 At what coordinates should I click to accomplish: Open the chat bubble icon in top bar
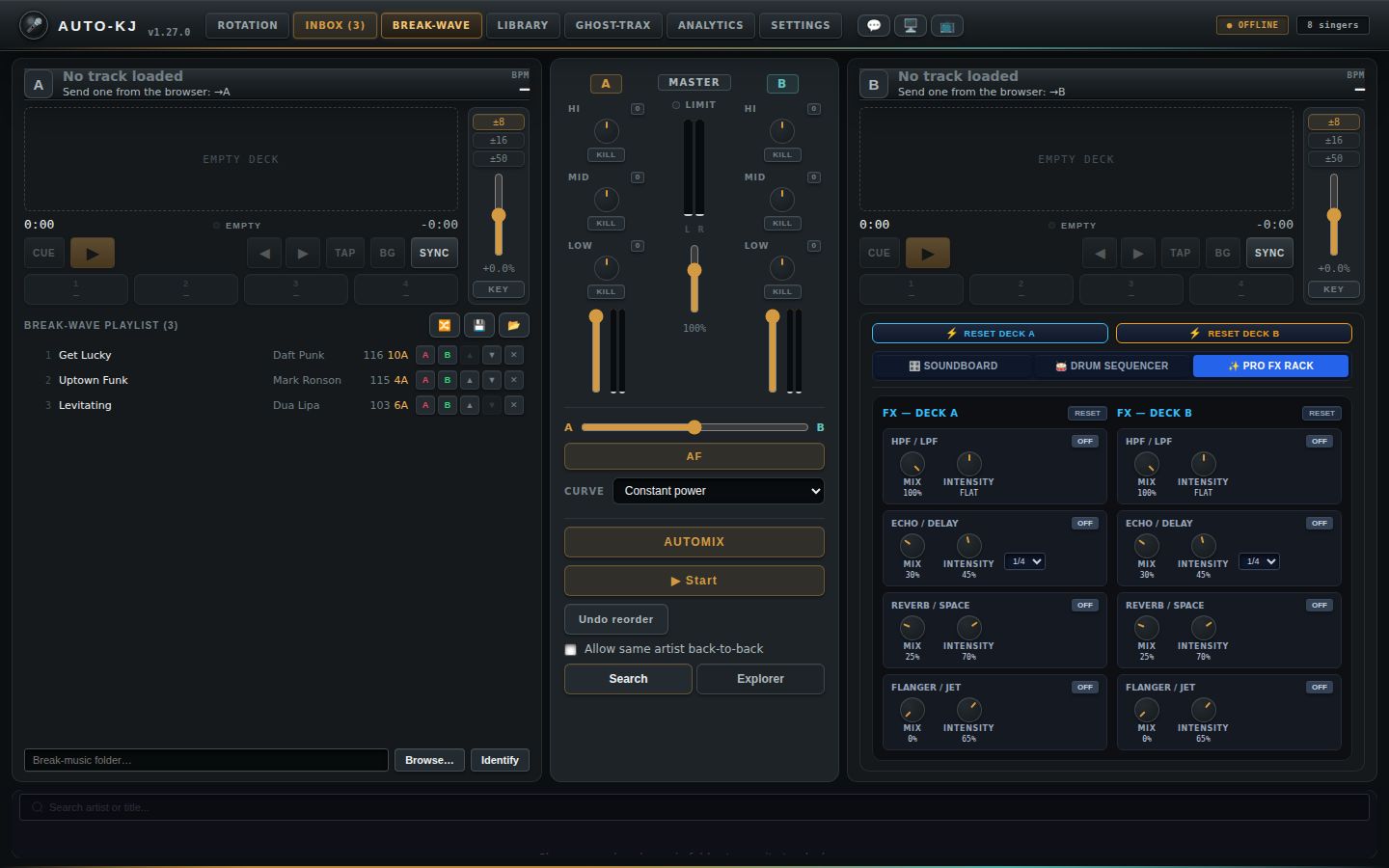(x=874, y=26)
